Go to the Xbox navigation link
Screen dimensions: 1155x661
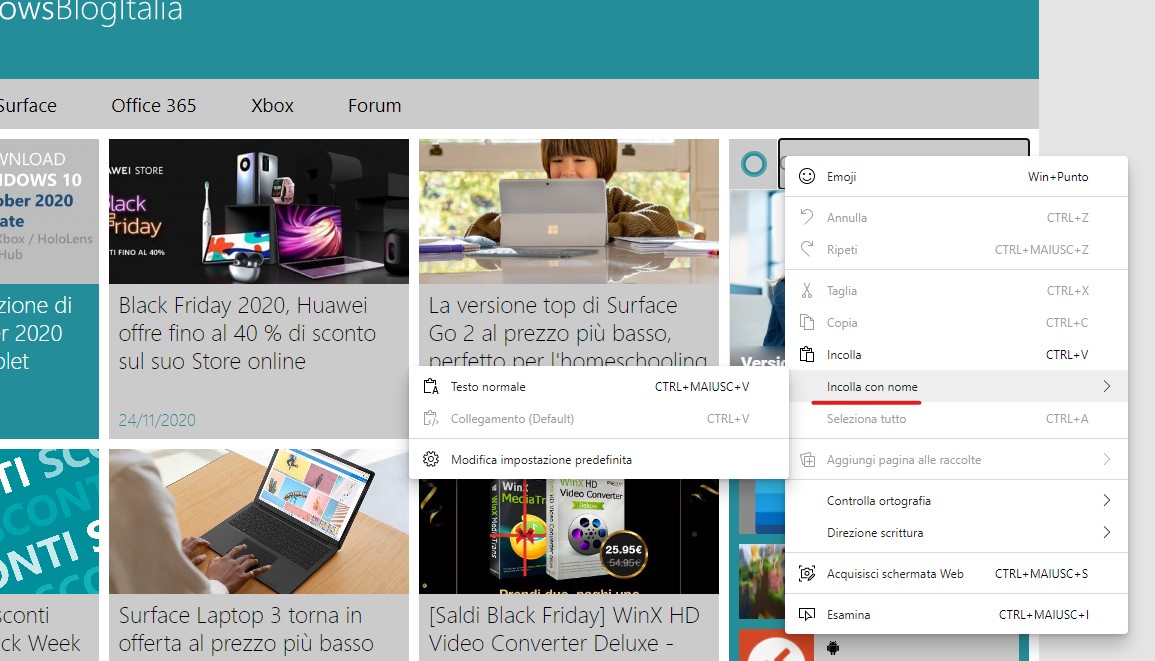click(x=272, y=105)
